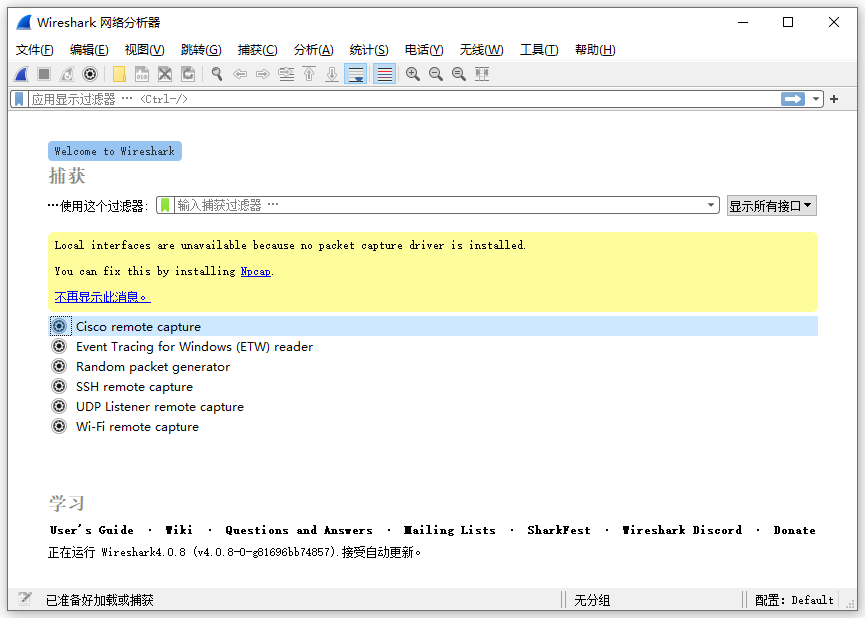Open ETW reader settings gear icon
Viewport: 865px width, 618px height.
[x=60, y=346]
